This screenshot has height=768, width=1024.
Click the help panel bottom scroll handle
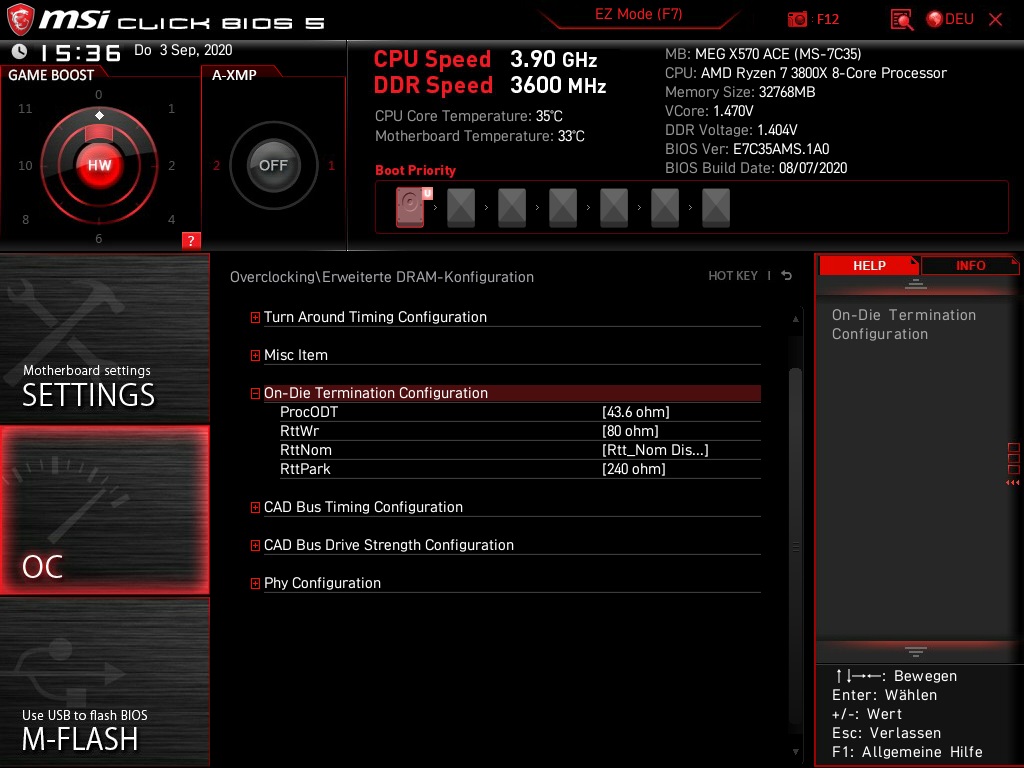point(916,652)
